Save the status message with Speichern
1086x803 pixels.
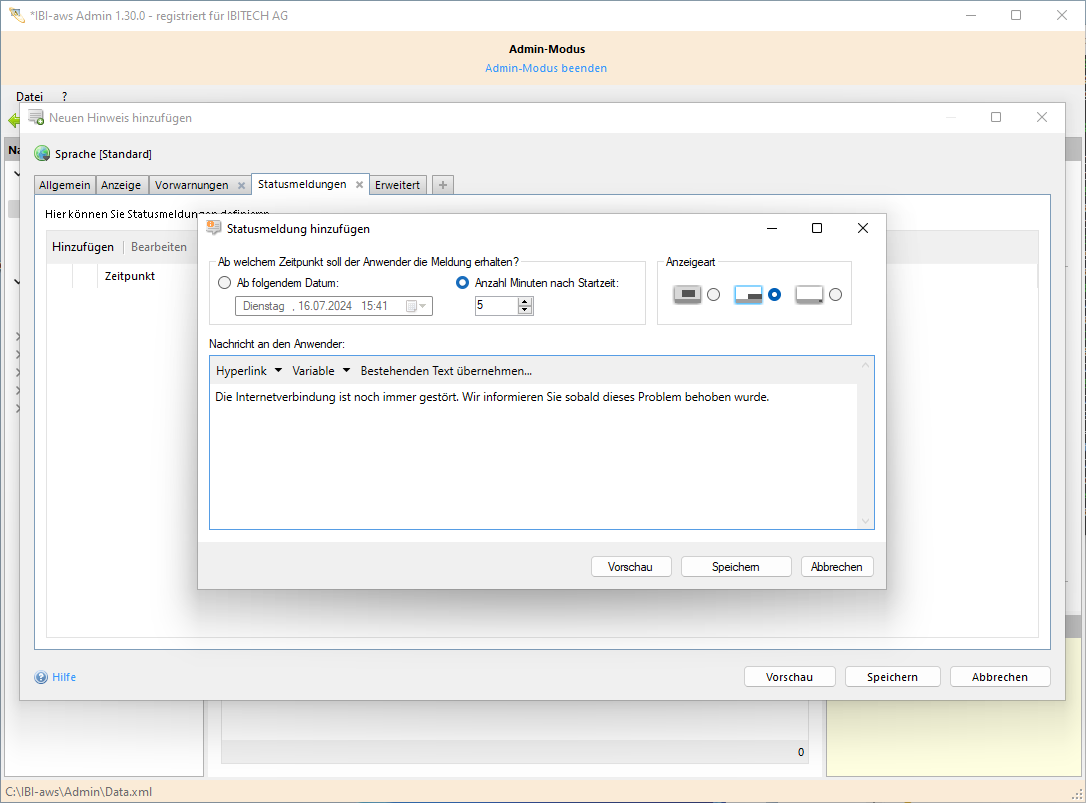736,566
